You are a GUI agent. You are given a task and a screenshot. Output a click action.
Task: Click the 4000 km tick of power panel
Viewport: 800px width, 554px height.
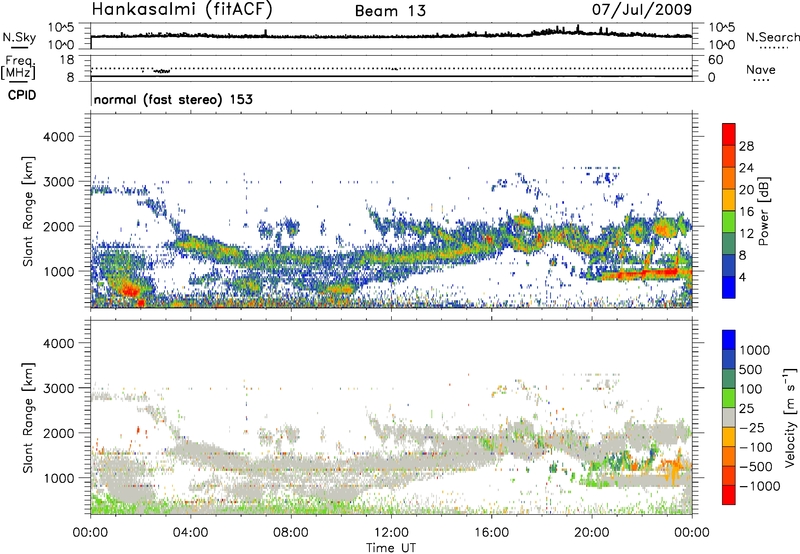[x=58, y=137]
